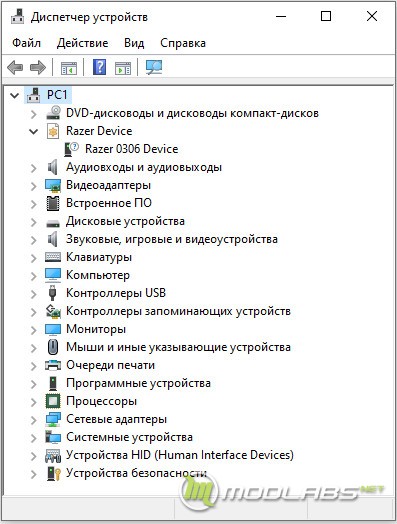Expand Аудиовходы и аудиовыходы

click(x=33, y=168)
